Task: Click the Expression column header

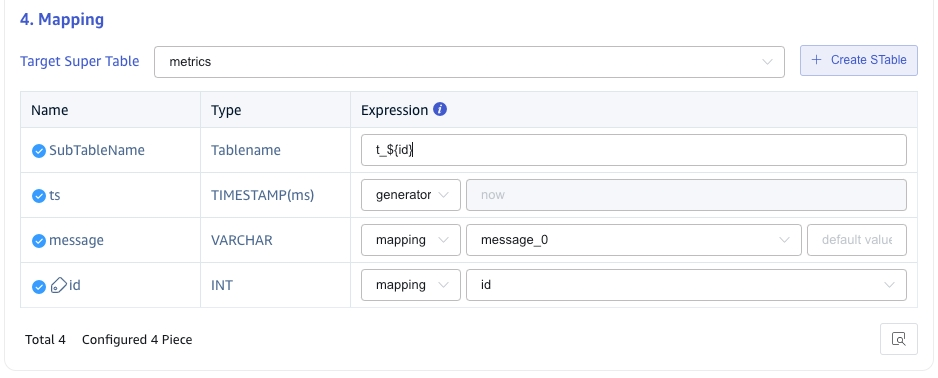Action: pos(394,110)
